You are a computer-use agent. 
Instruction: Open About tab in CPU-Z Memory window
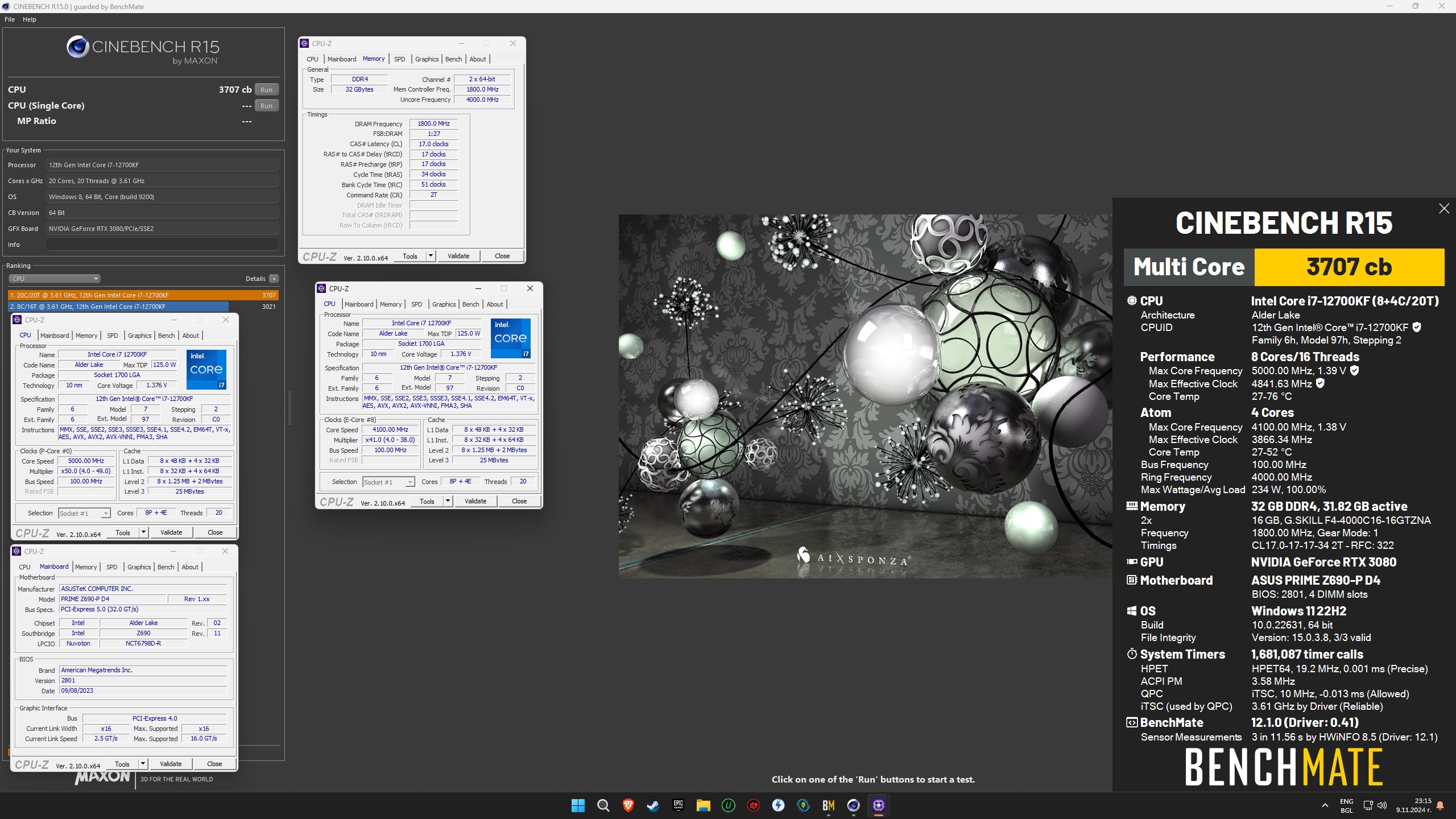pyautogui.click(x=478, y=59)
